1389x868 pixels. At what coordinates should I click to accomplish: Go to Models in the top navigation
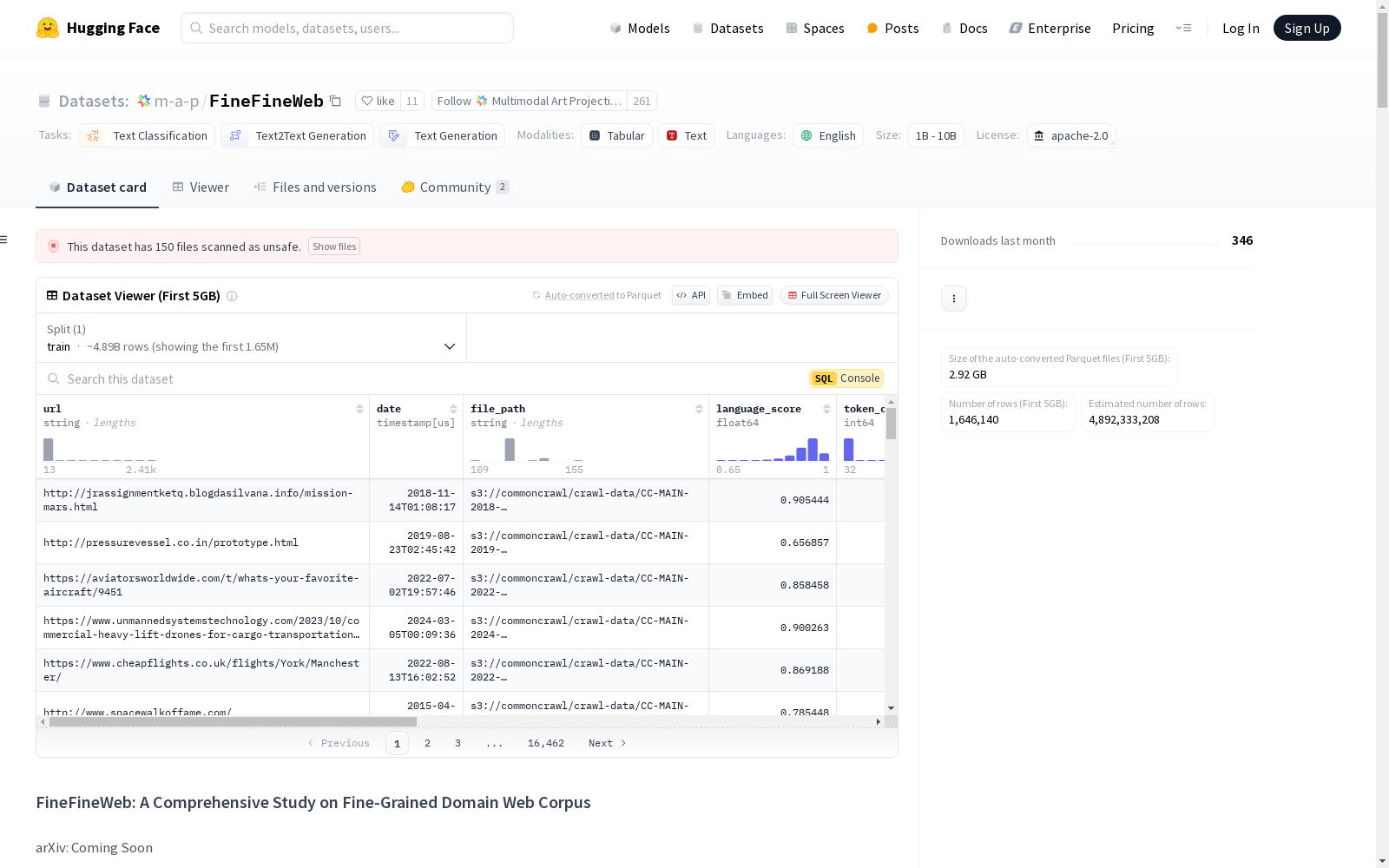[640, 28]
